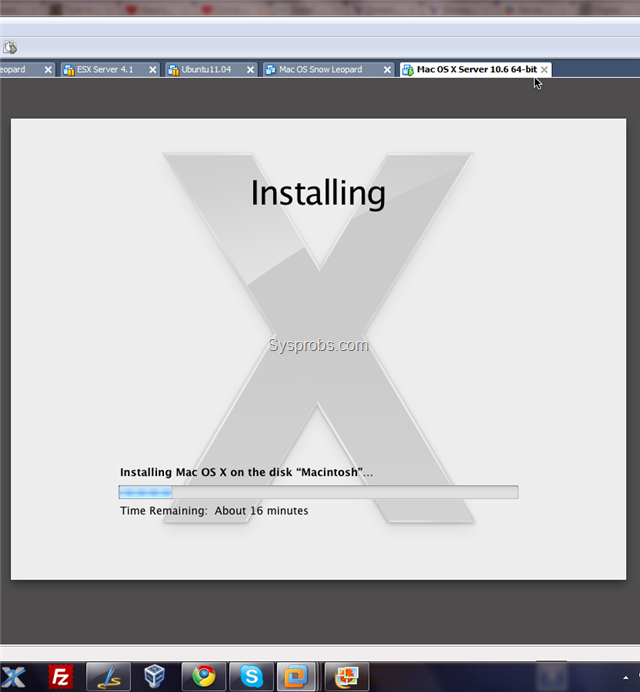Open Skype from the taskbar

tap(251, 677)
